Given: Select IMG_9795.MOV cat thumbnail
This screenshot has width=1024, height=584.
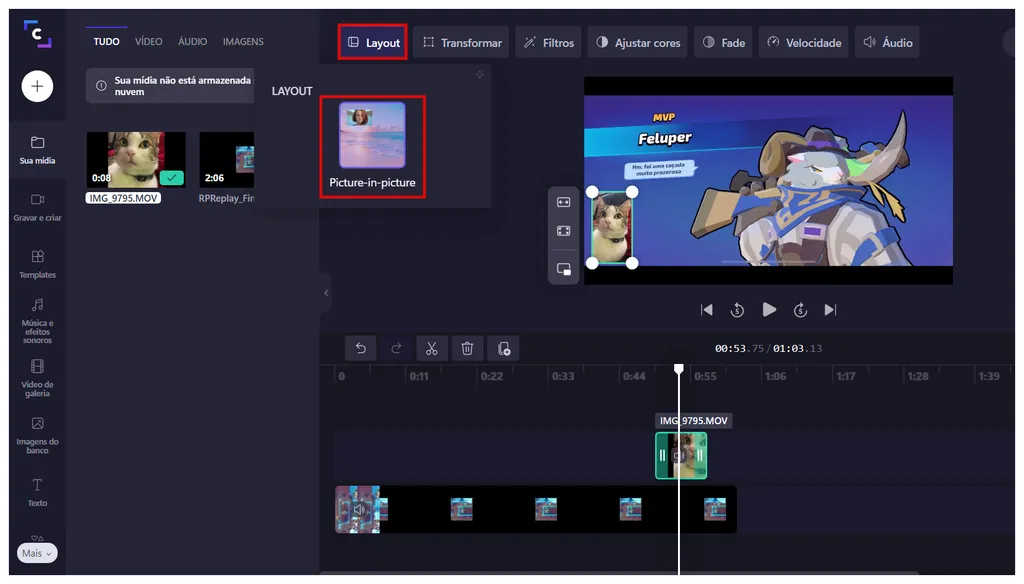Looking at the screenshot, I should (136, 159).
